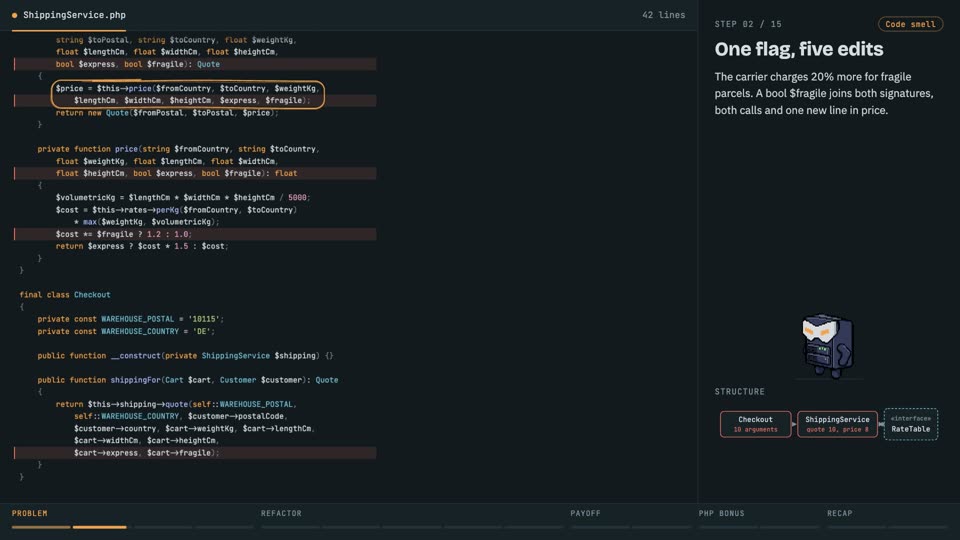The height and width of the screenshot is (540, 960).
Task: Click the STRUCTURE section label
Action: point(740,391)
